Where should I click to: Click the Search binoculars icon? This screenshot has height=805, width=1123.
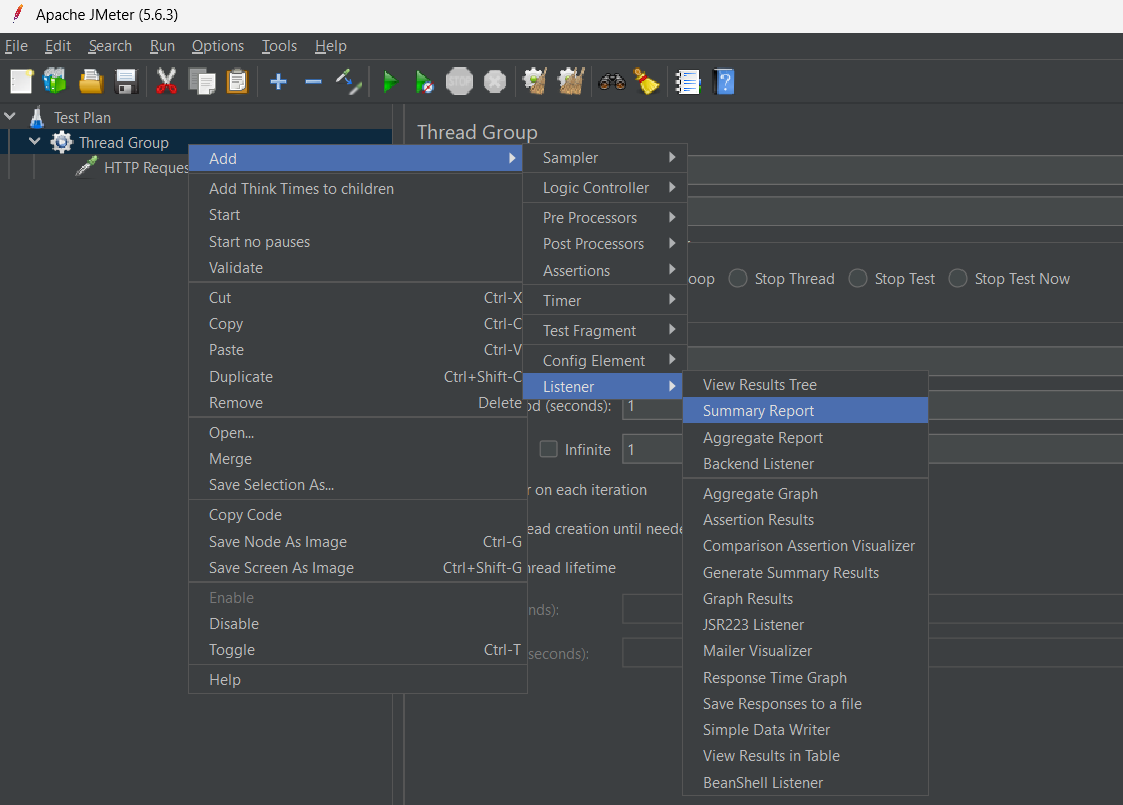[x=612, y=82]
